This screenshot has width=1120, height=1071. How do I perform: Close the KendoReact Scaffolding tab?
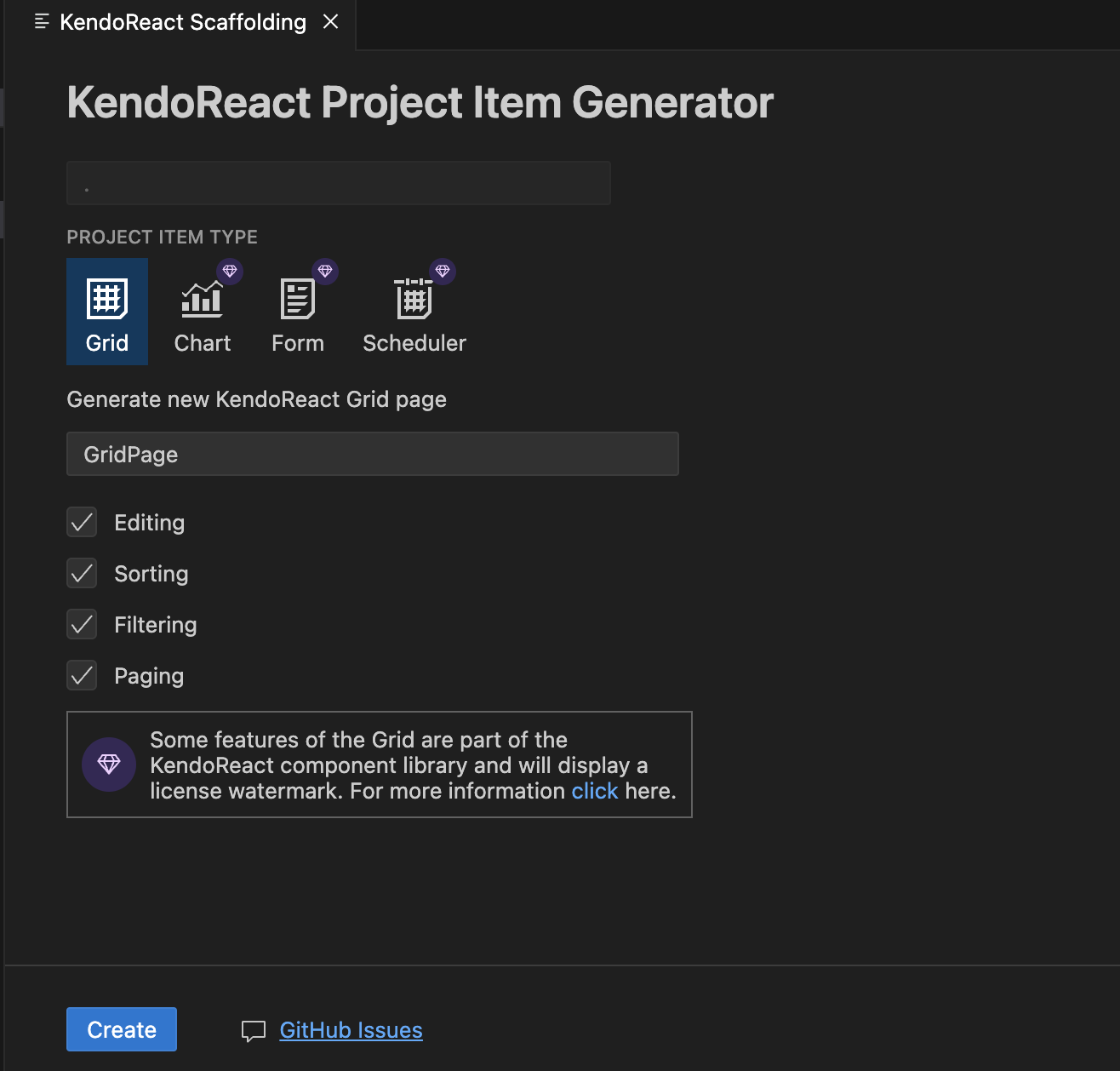330,22
